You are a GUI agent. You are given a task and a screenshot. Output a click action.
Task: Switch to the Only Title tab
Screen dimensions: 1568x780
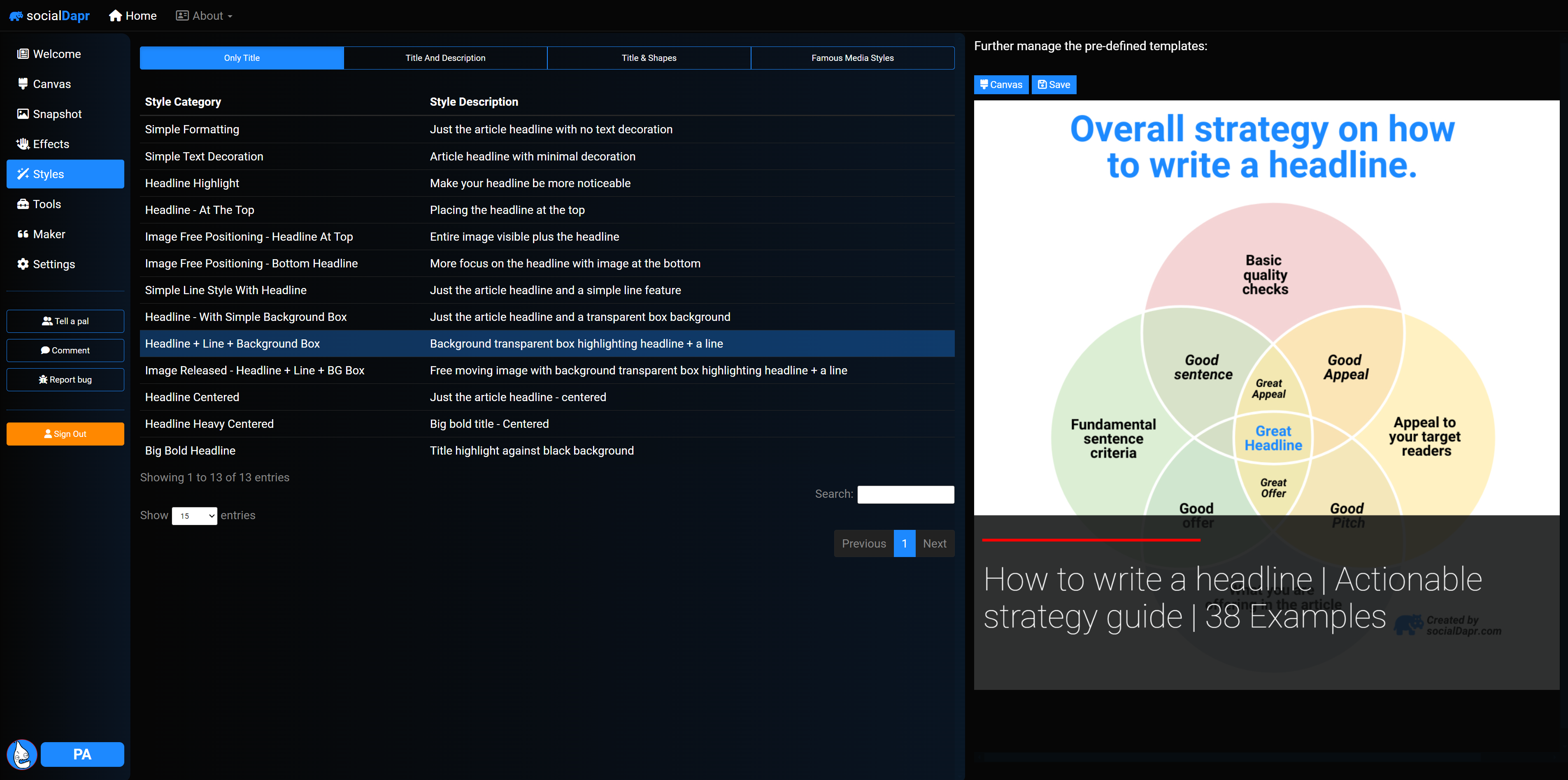(x=242, y=58)
